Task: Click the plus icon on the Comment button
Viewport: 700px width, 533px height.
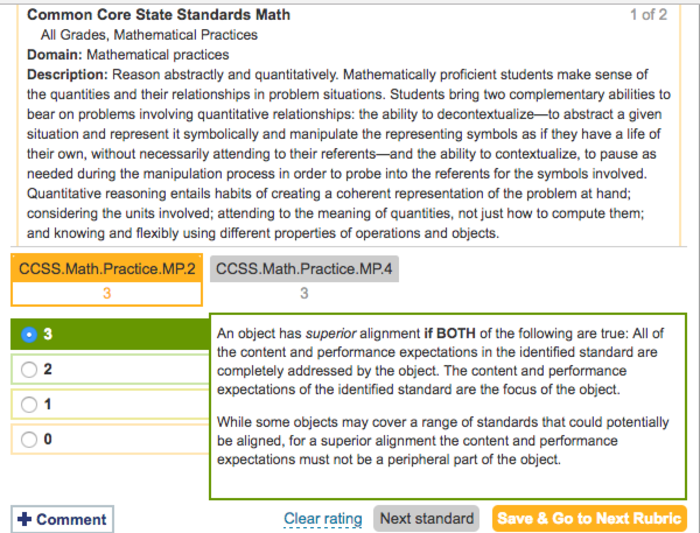Action: pos(25,519)
